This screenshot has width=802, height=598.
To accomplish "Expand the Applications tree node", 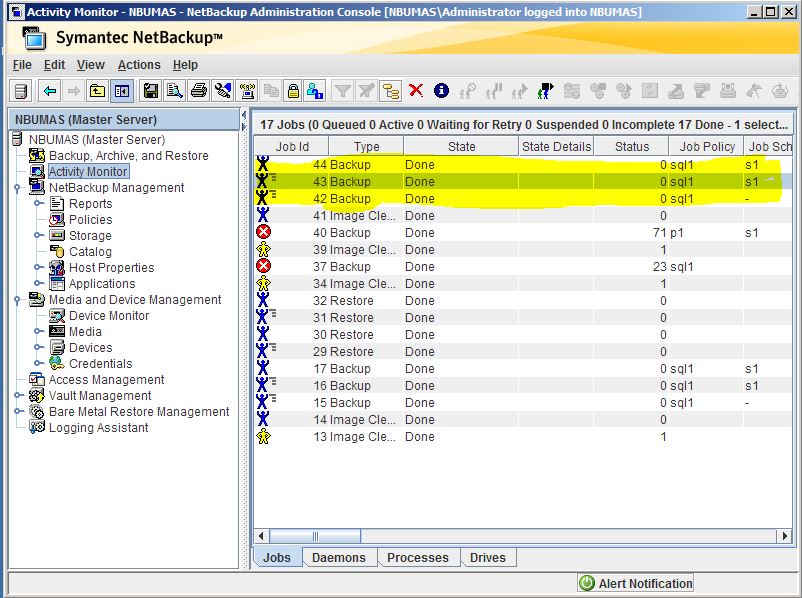I will (38, 283).
